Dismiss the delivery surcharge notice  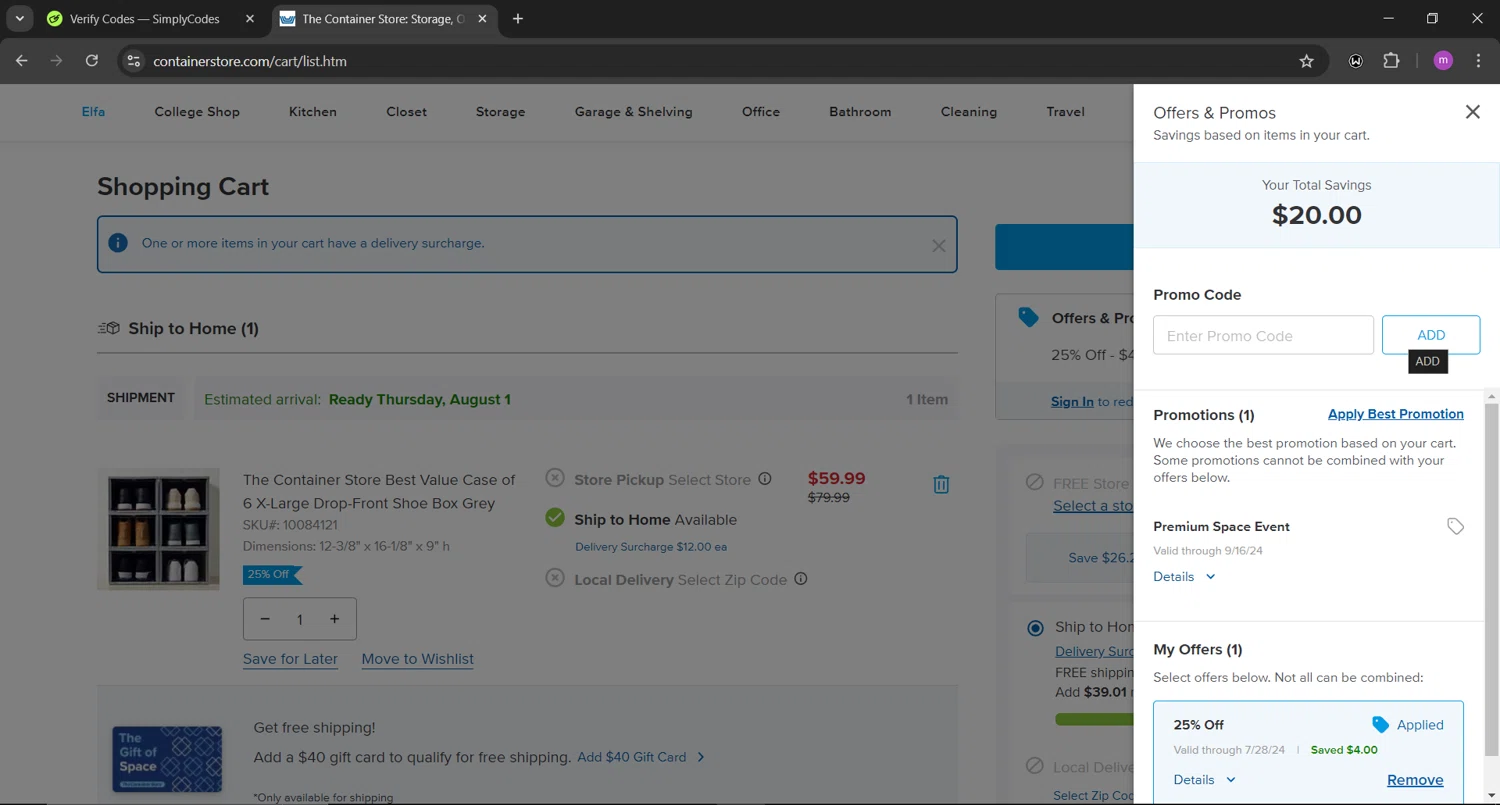pos(938,245)
